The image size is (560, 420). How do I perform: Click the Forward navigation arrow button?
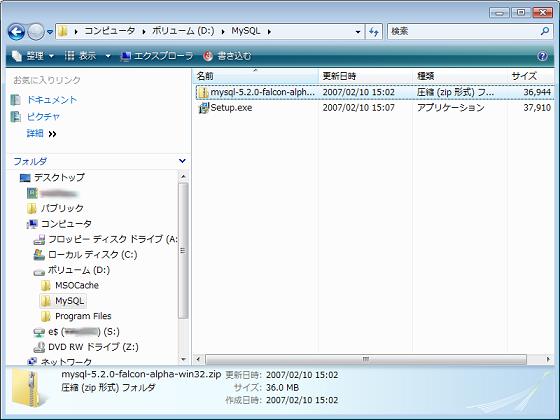click(x=36, y=32)
